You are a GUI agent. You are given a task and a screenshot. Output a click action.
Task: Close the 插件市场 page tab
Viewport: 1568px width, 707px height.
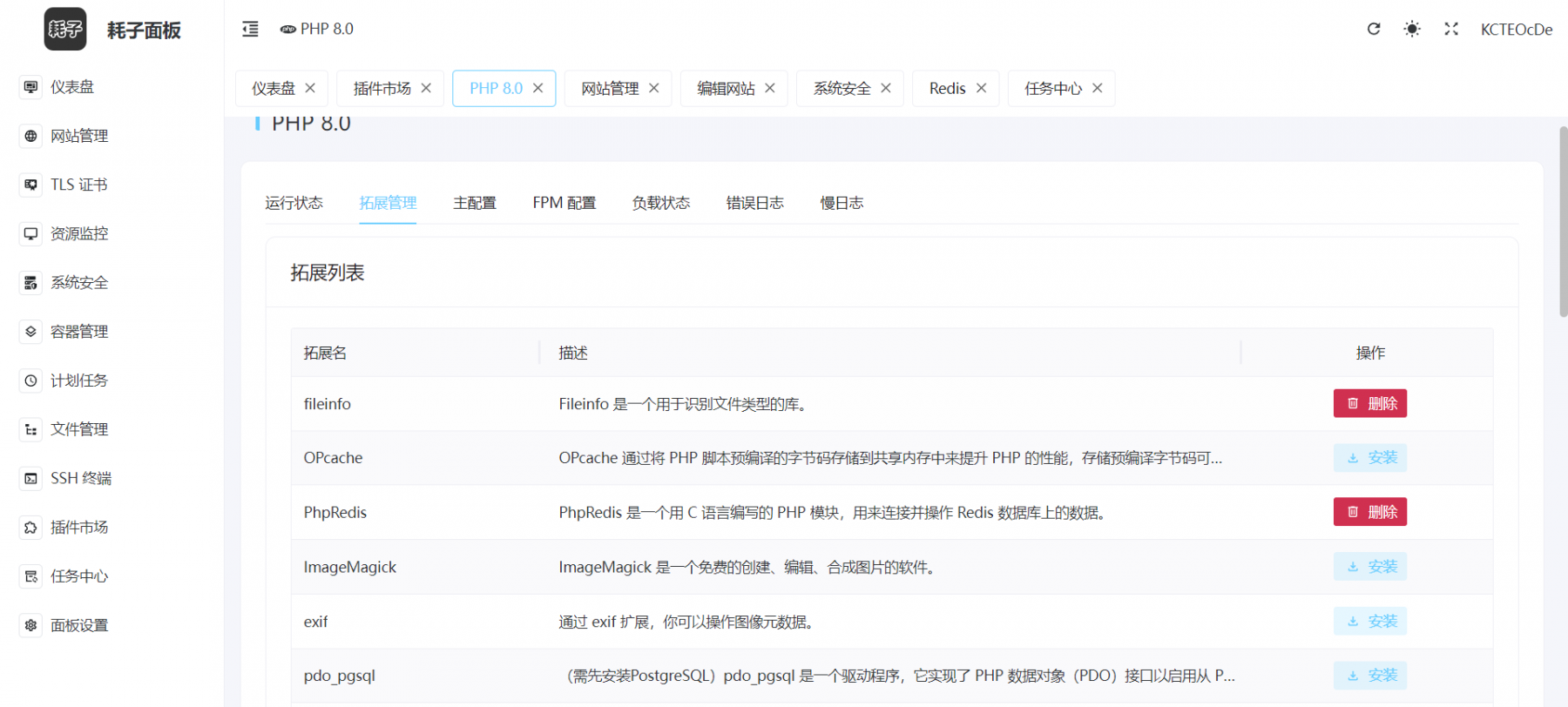click(x=426, y=88)
